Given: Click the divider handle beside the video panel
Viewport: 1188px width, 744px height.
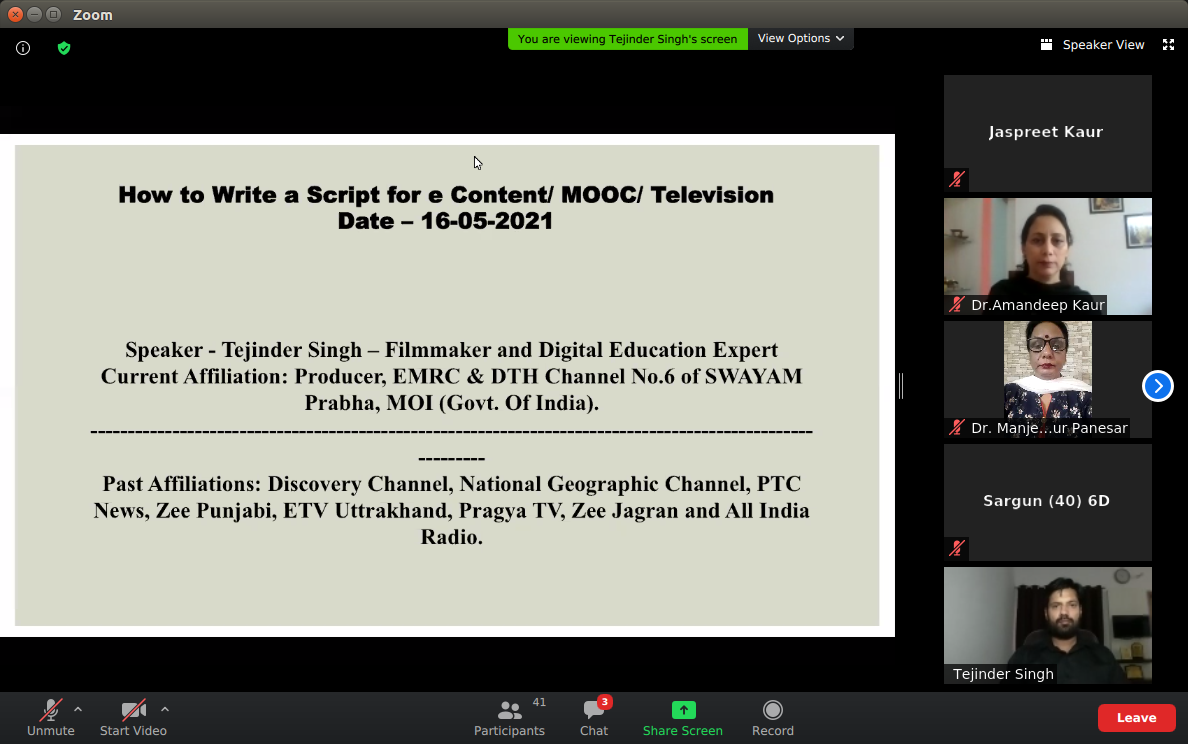Looking at the screenshot, I should tap(901, 386).
